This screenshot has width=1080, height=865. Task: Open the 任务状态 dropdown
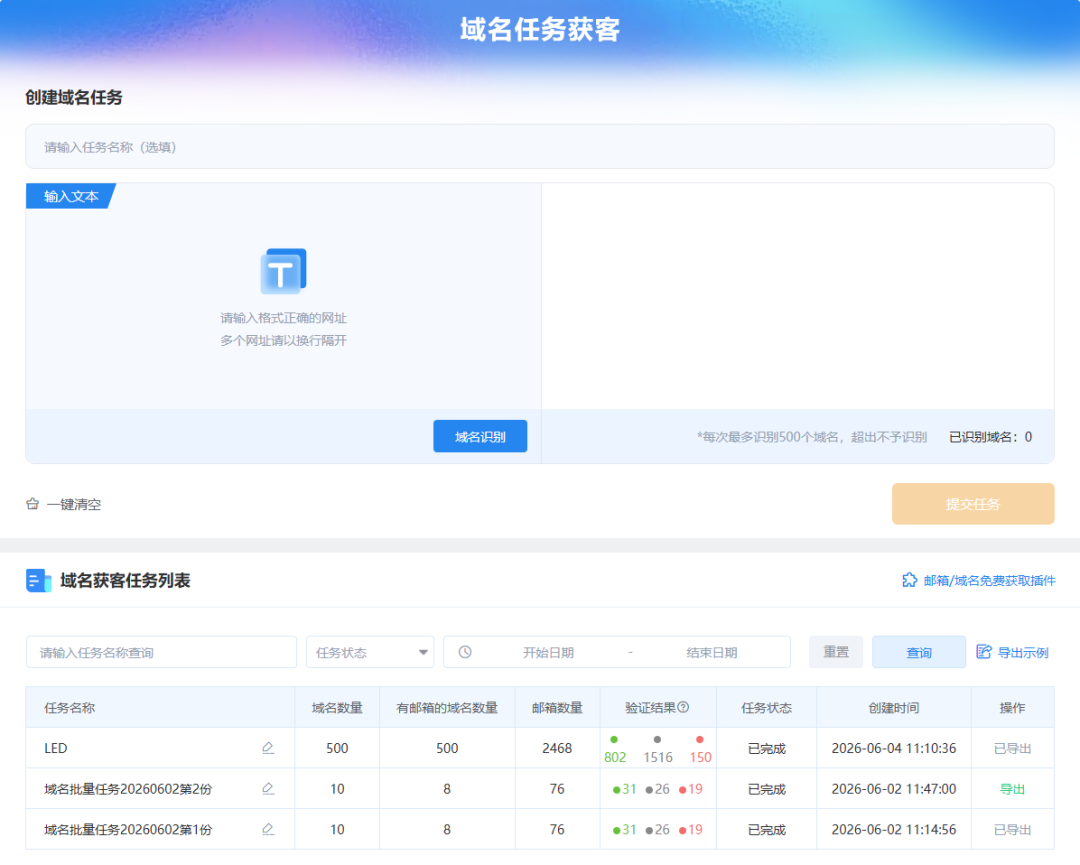coord(370,652)
